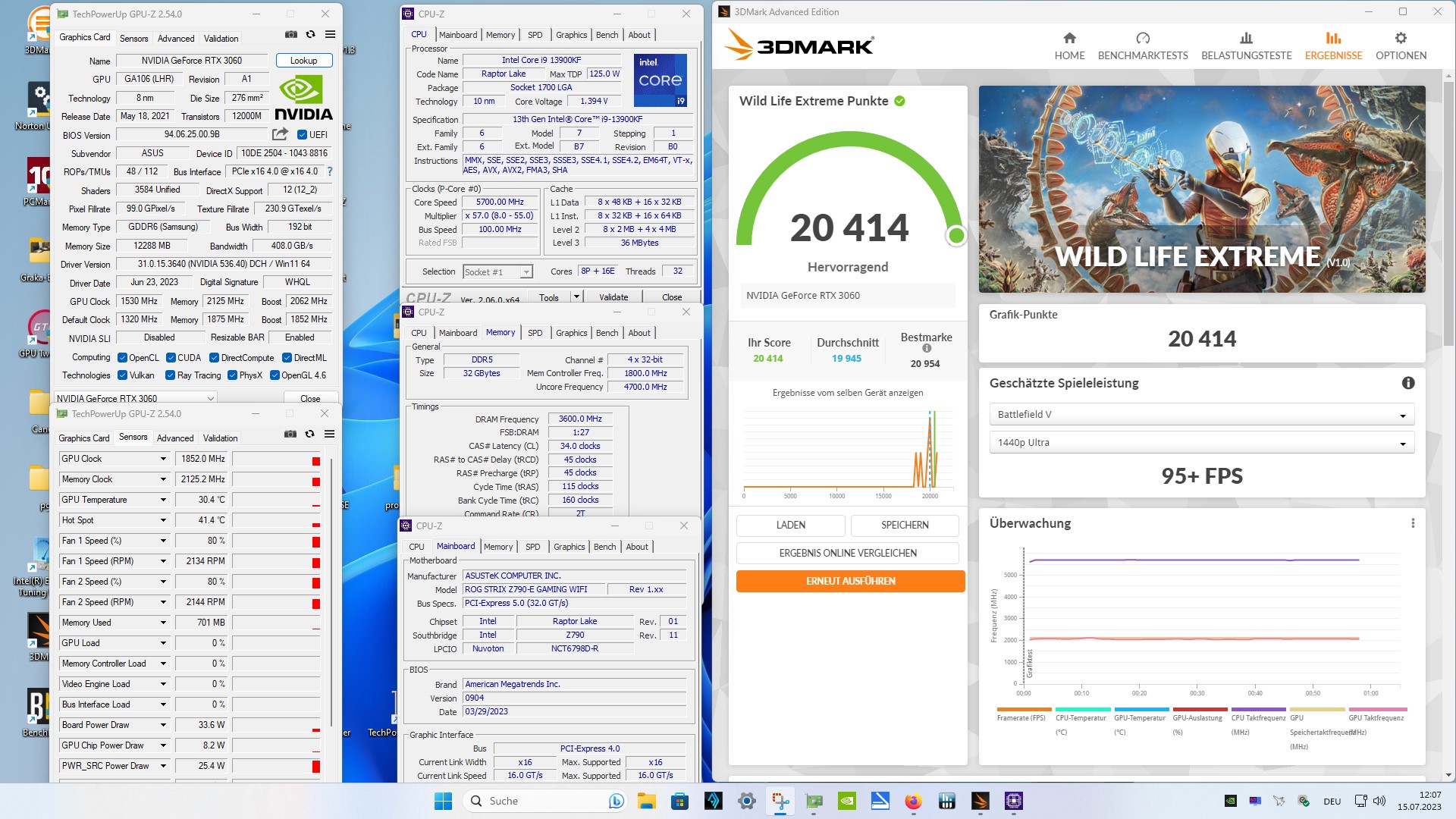Open the 1440p Ultra resolution dropdown
The image size is (1456, 819).
click(x=1201, y=443)
